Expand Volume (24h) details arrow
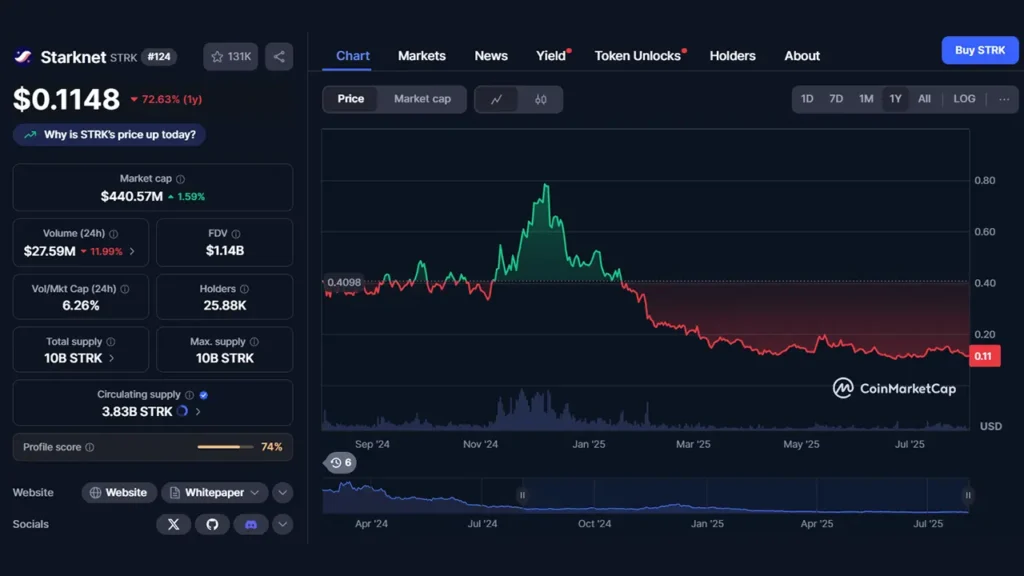Image resolution: width=1024 pixels, height=576 pixels. pyautogui.click(x=132, y=251)
